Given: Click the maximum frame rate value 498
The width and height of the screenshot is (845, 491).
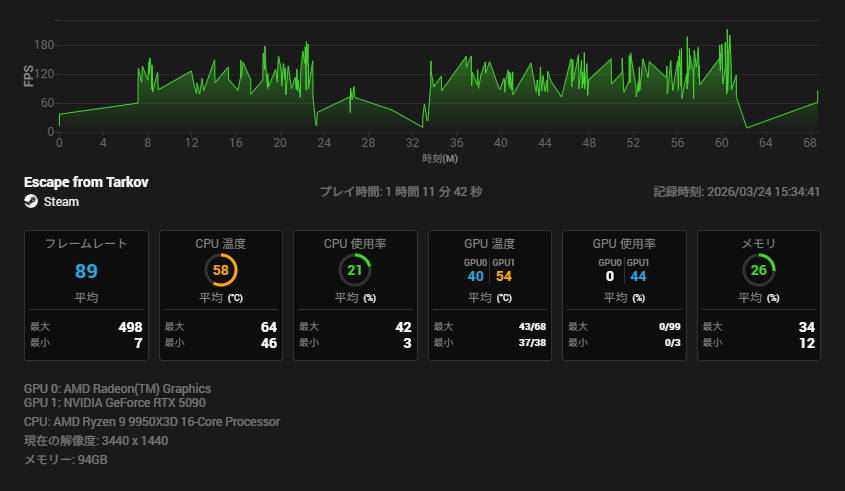Looking at the screenshot, I should coord(130,327).
